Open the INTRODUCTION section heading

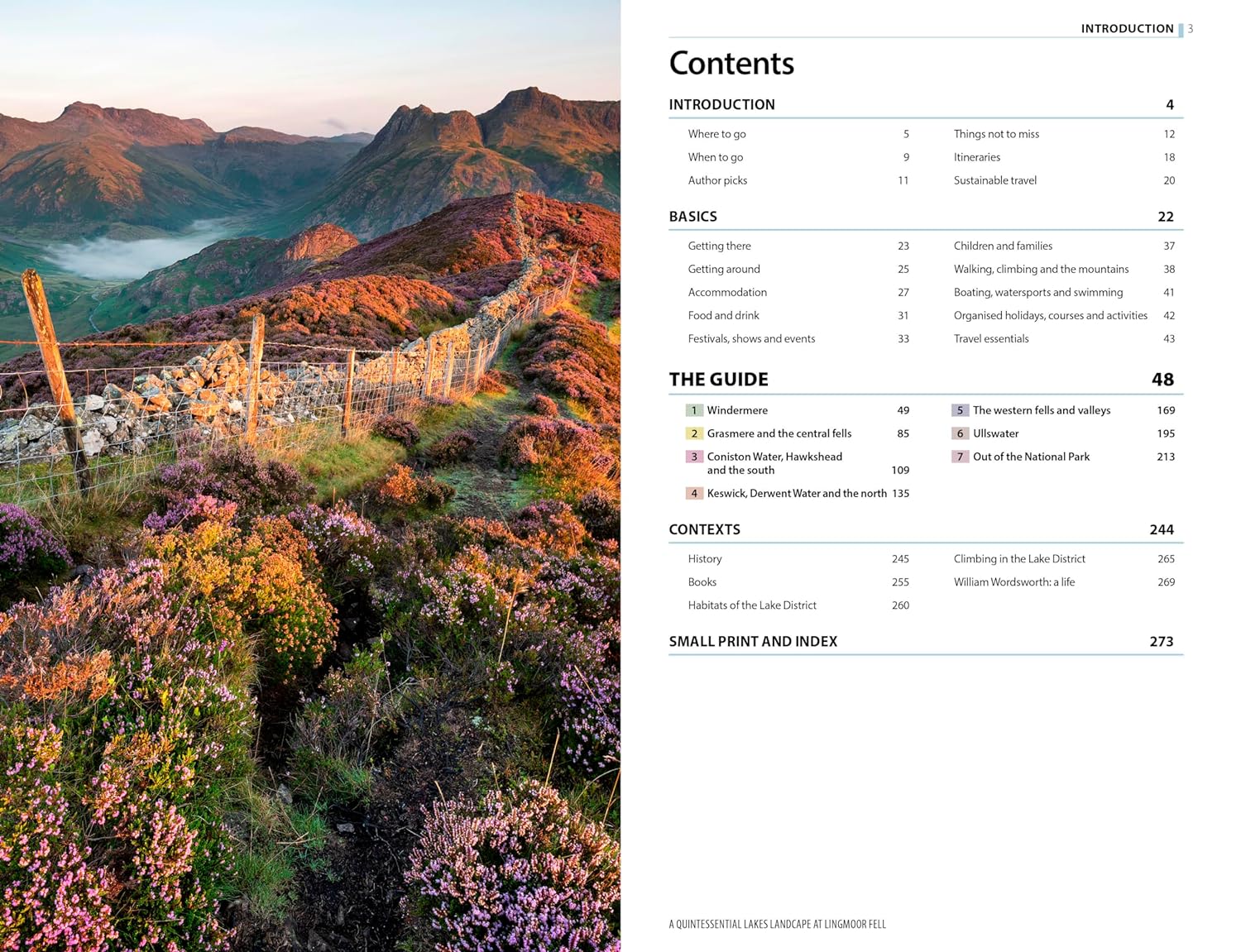(721, 105)
